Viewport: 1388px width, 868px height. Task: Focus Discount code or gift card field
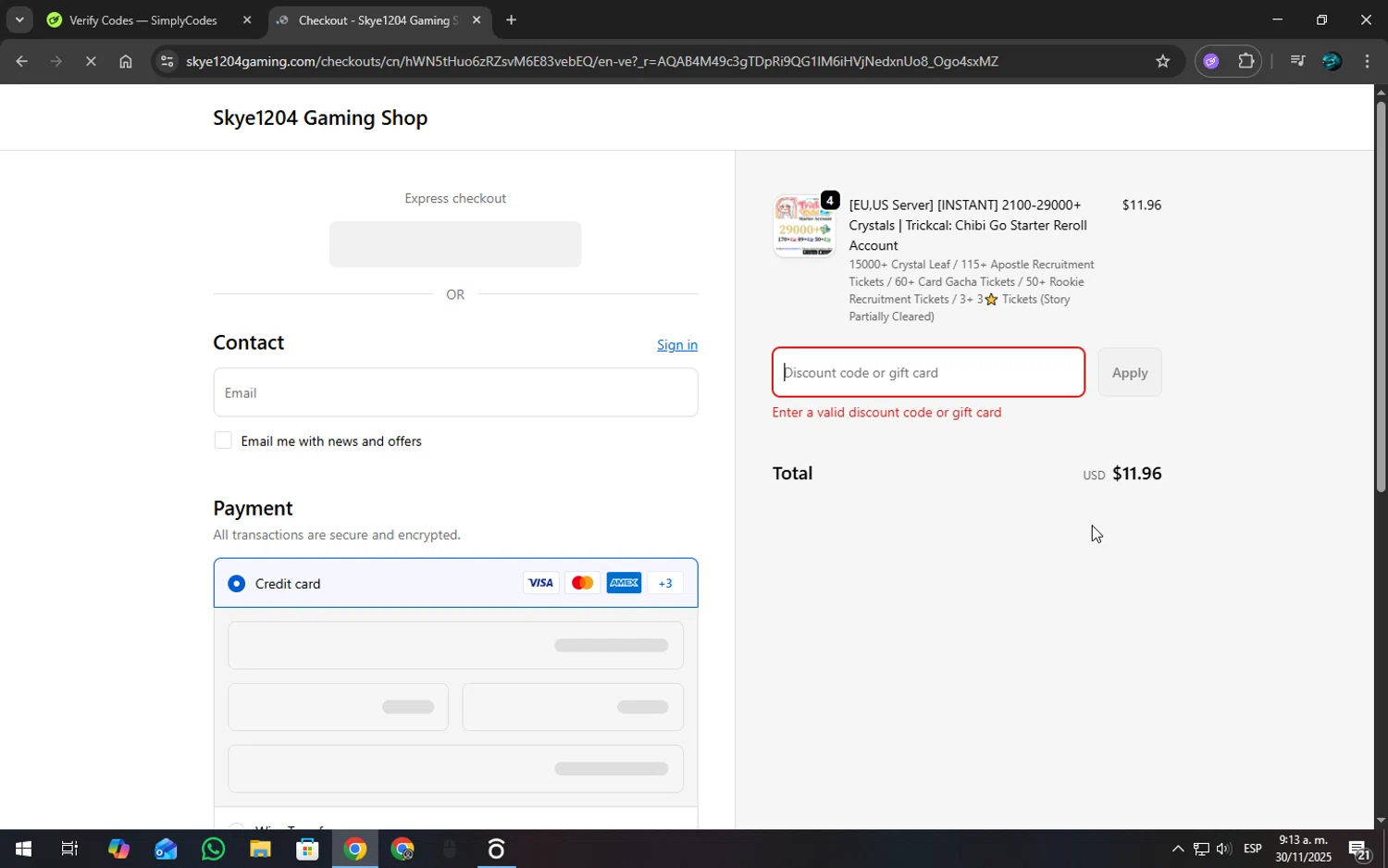[x=928, y=372]
